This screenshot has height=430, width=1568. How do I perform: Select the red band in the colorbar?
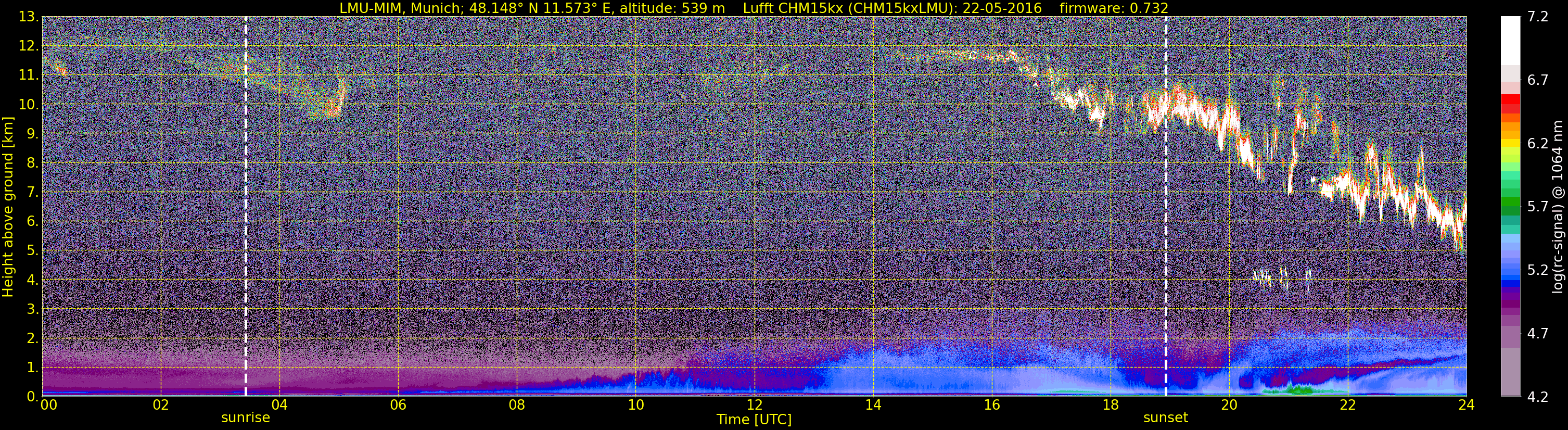1510,99
